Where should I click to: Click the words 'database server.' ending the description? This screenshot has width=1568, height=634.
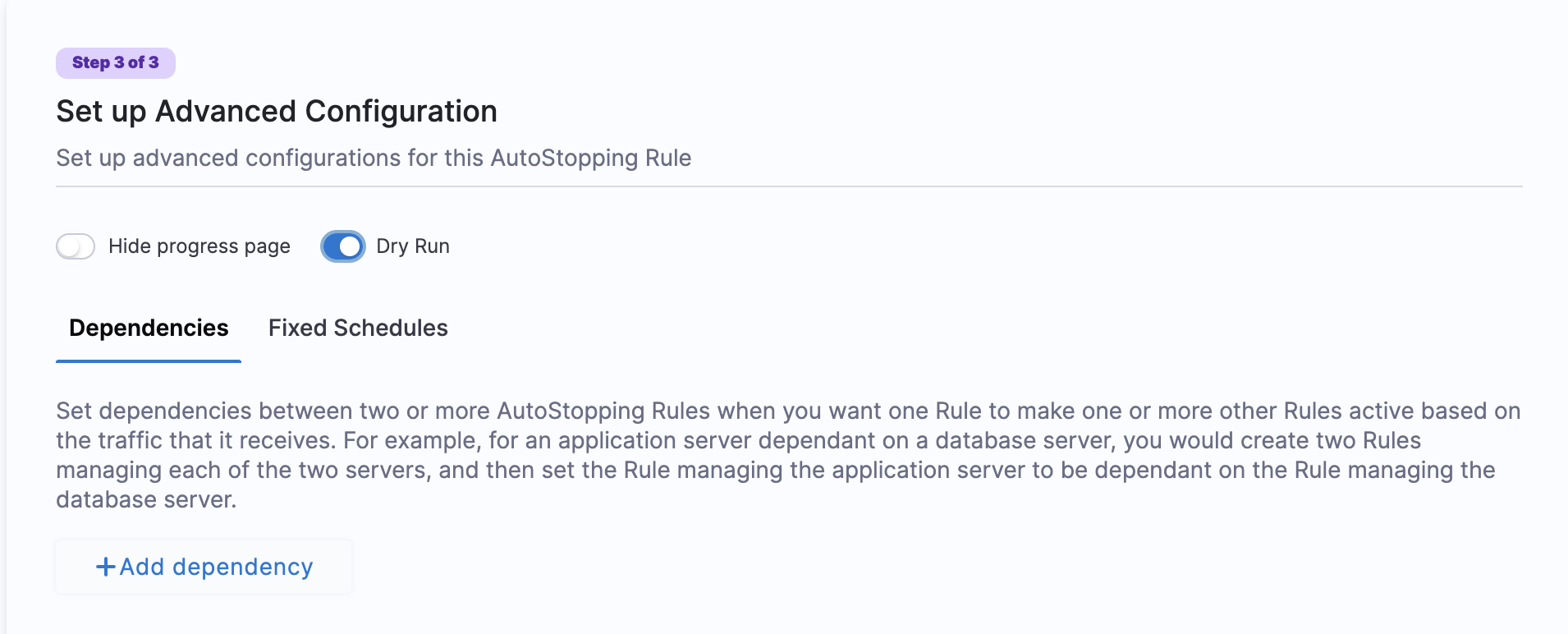[x=146, y=499]
